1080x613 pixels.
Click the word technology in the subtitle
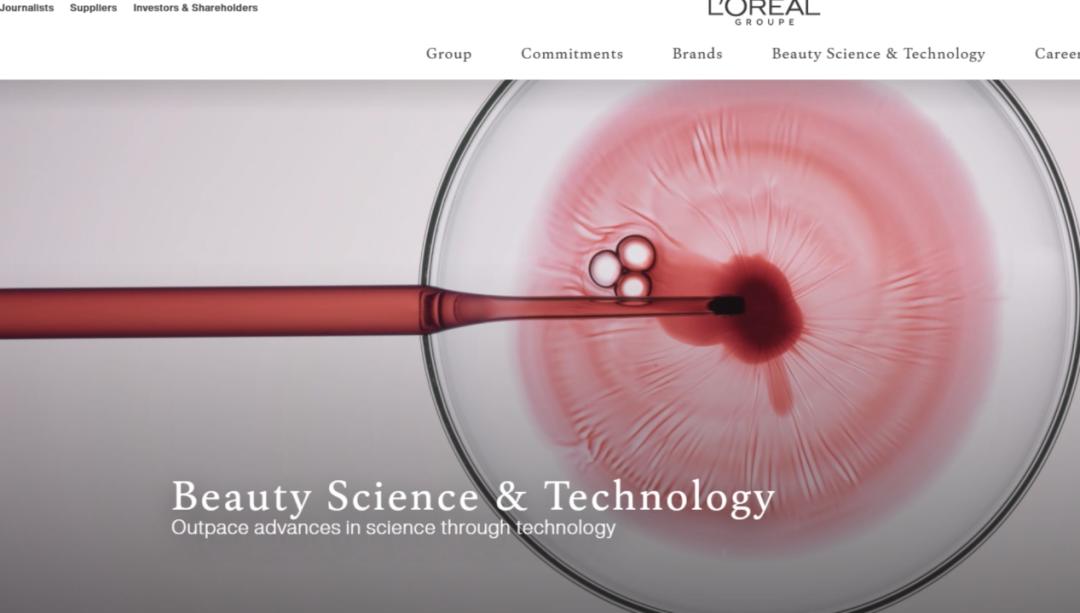[565, 528]
